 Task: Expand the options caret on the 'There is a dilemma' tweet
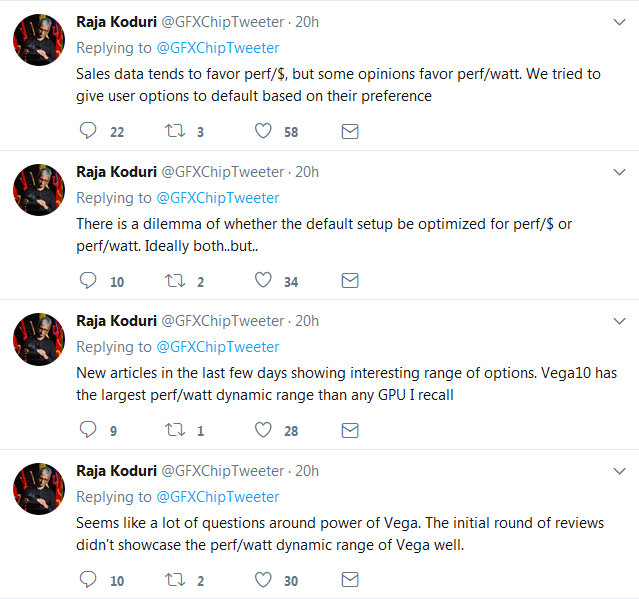coord(617,172)
